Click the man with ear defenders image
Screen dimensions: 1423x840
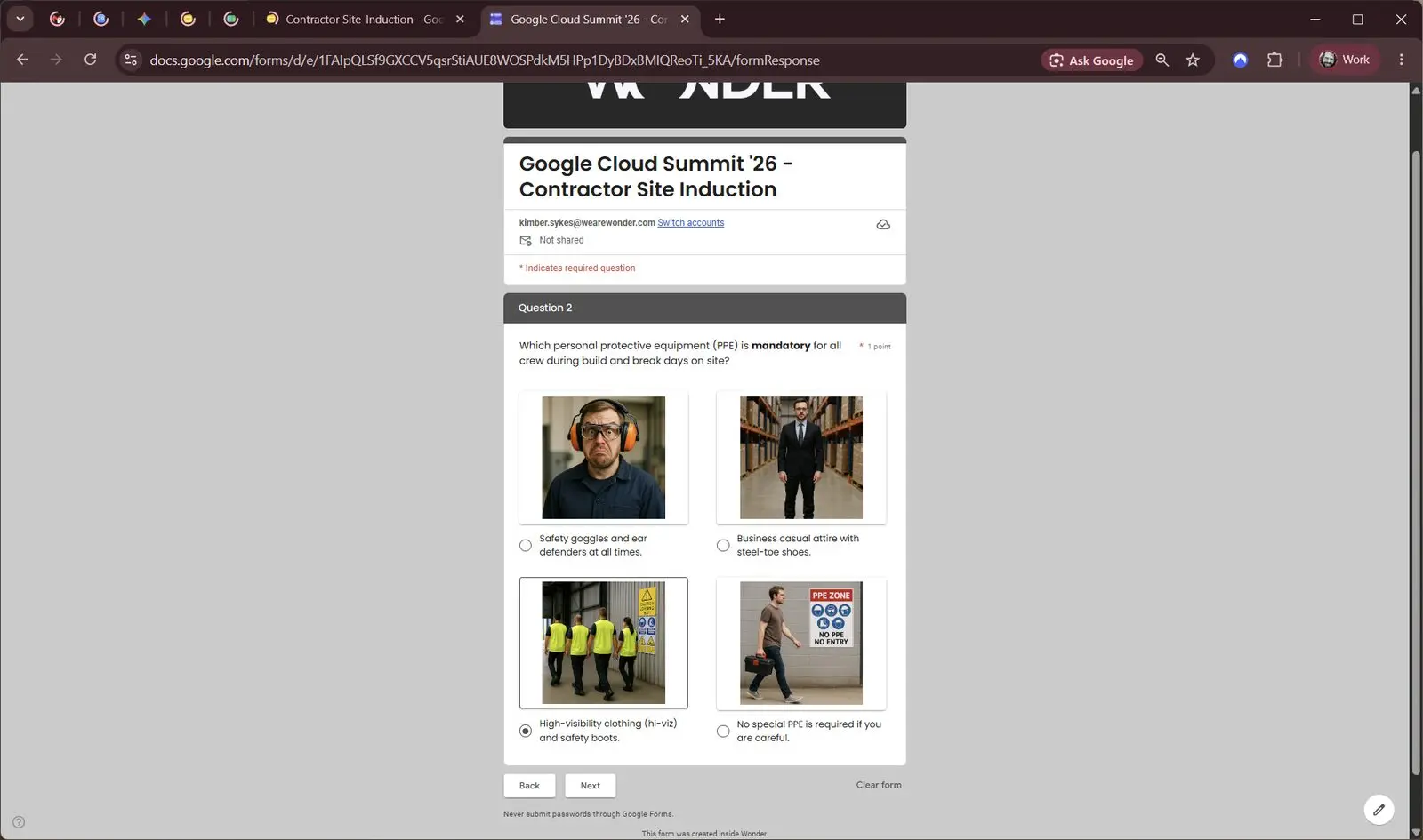point(604,458)
